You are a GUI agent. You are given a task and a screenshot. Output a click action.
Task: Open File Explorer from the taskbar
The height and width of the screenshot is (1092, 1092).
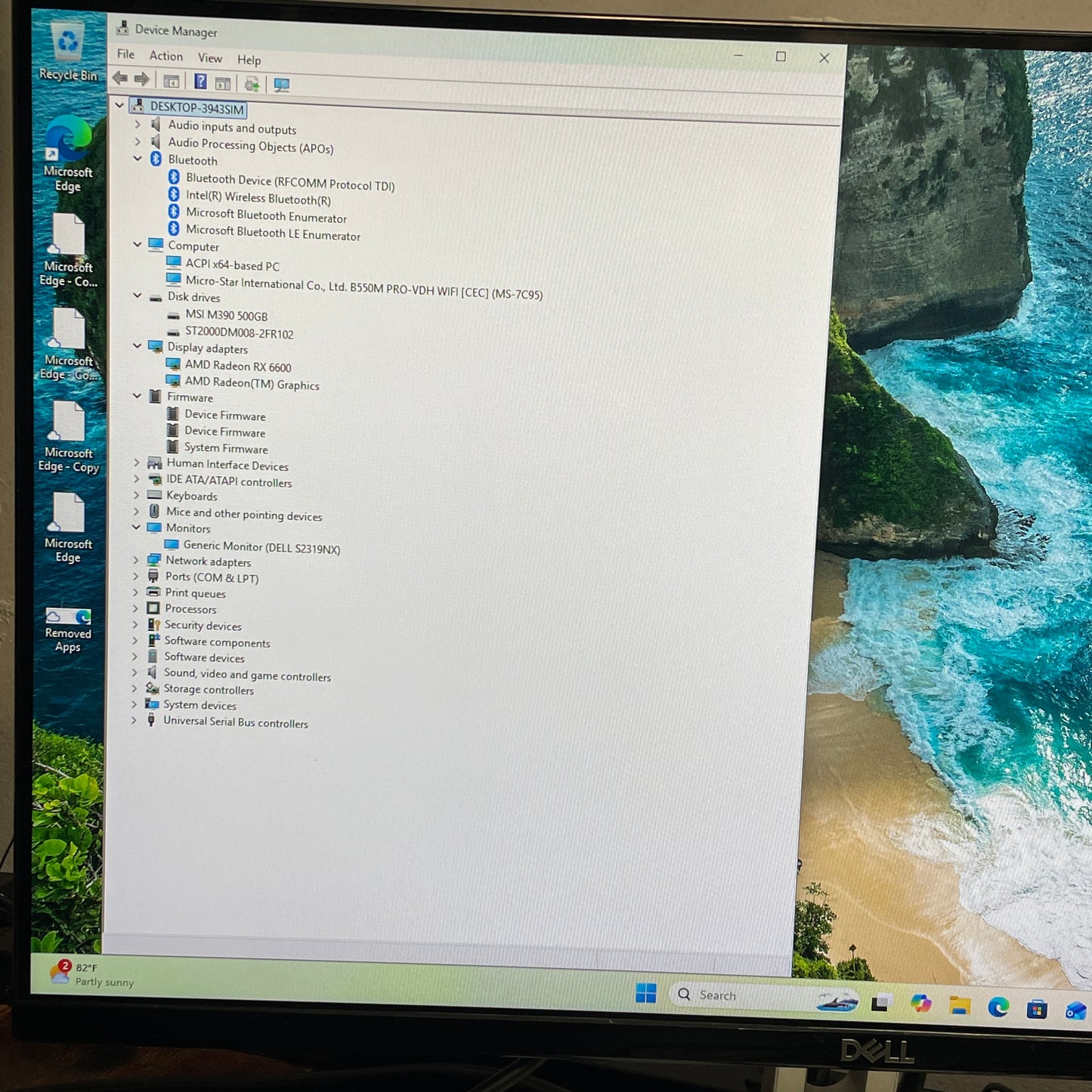(x=960, y=1005)
